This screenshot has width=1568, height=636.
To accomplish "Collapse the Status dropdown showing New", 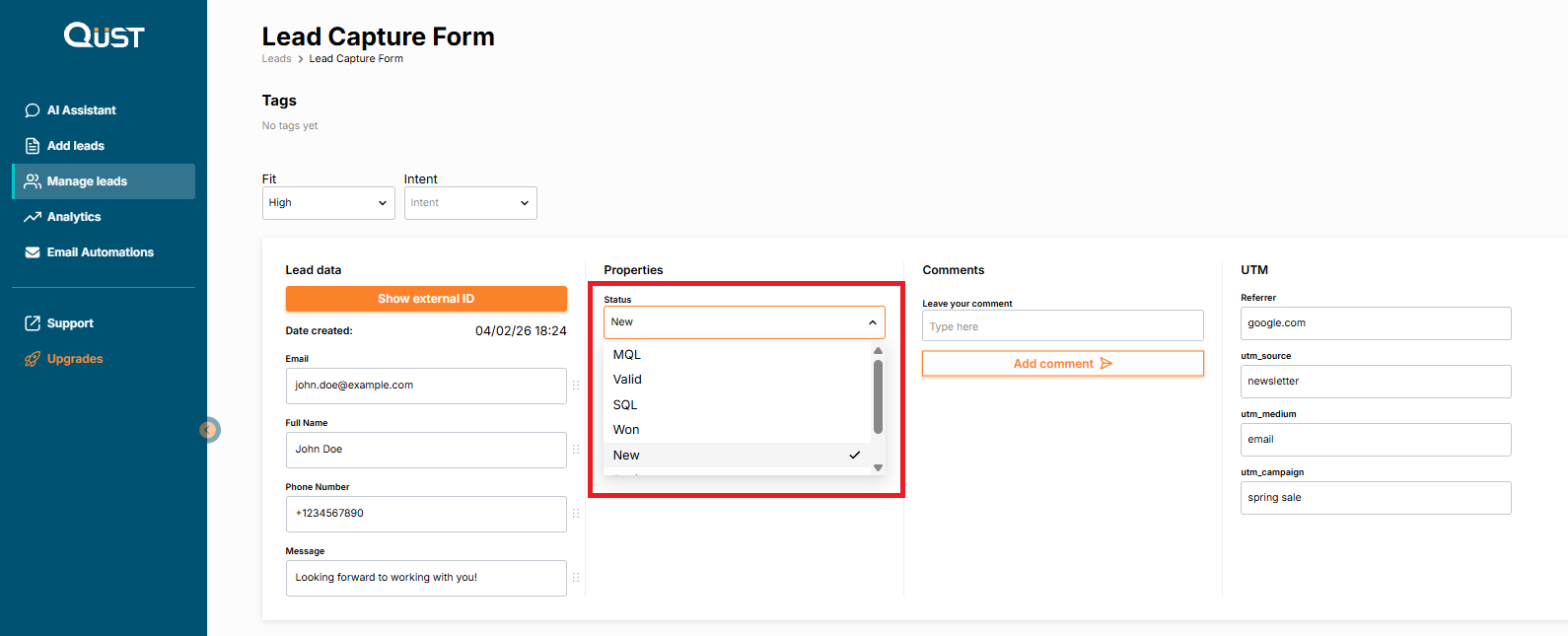I will (744, 322).
